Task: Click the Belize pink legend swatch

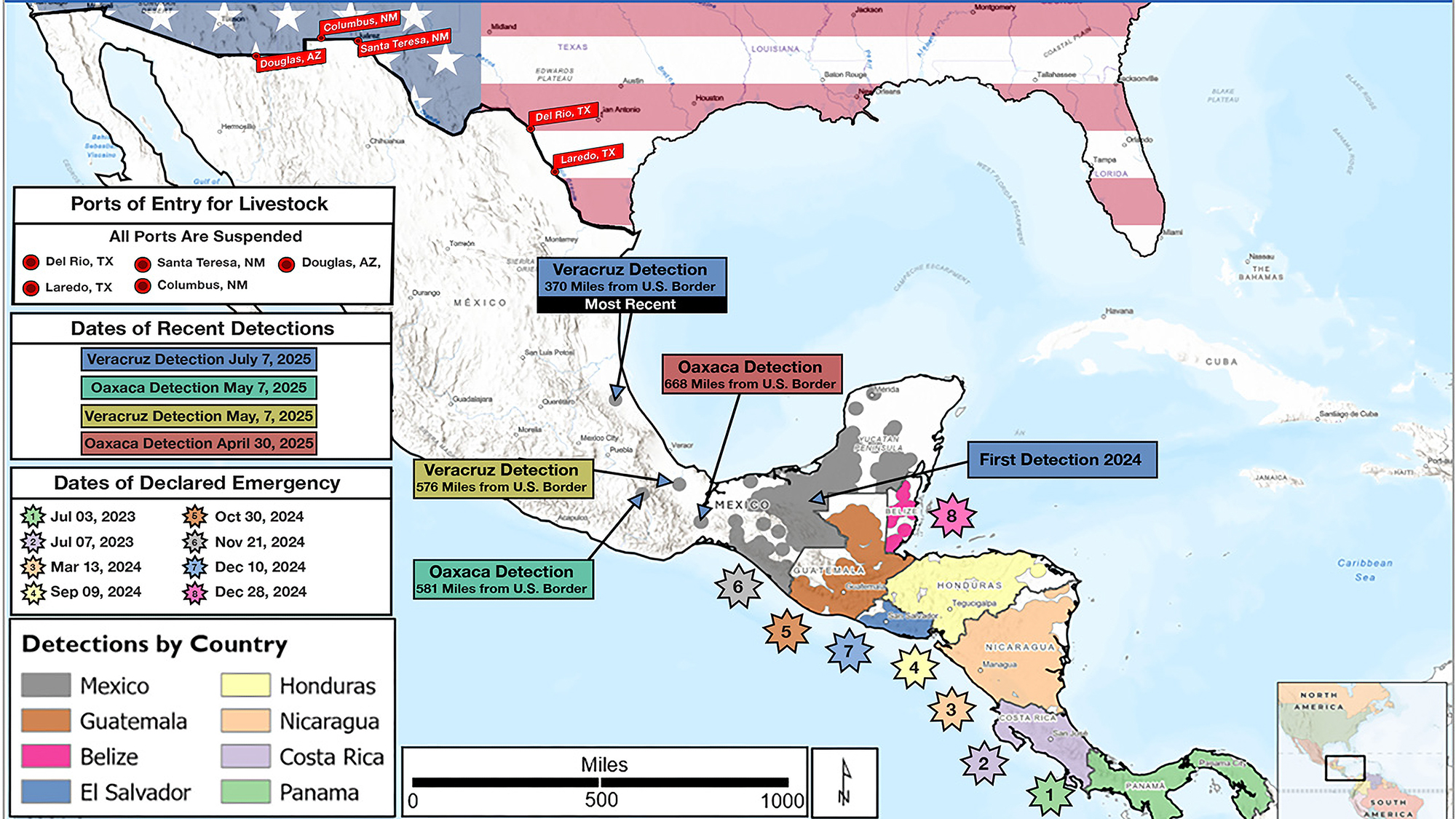Action: point(46,756)
